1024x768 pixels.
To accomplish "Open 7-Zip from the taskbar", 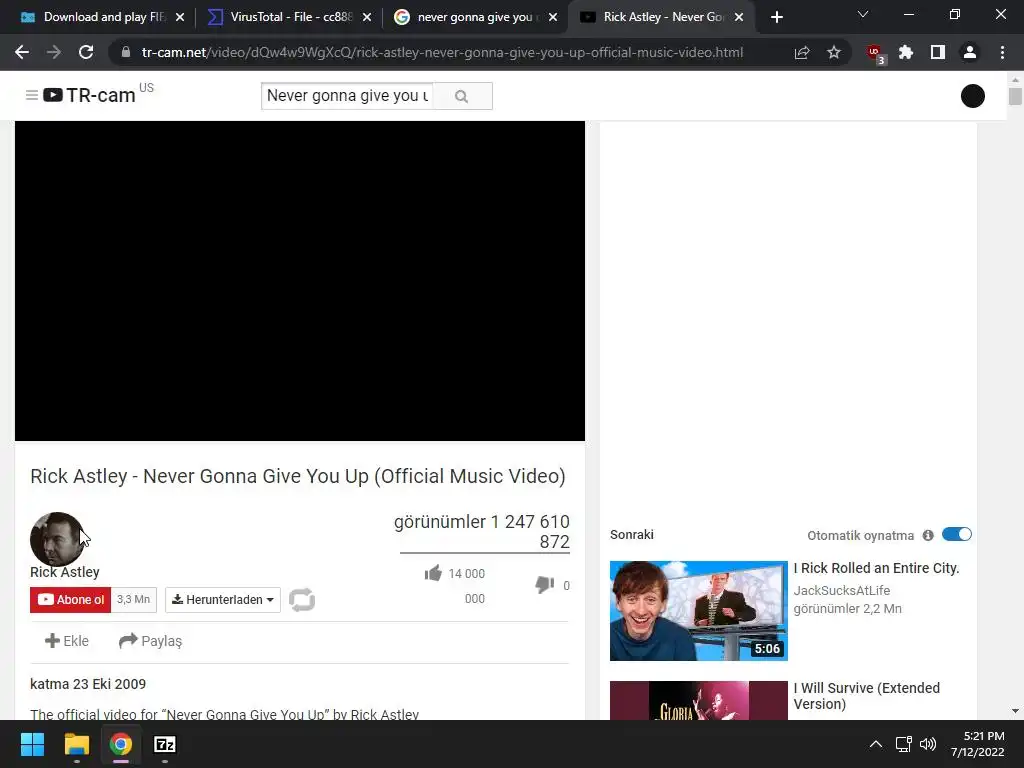I will 165,744.
